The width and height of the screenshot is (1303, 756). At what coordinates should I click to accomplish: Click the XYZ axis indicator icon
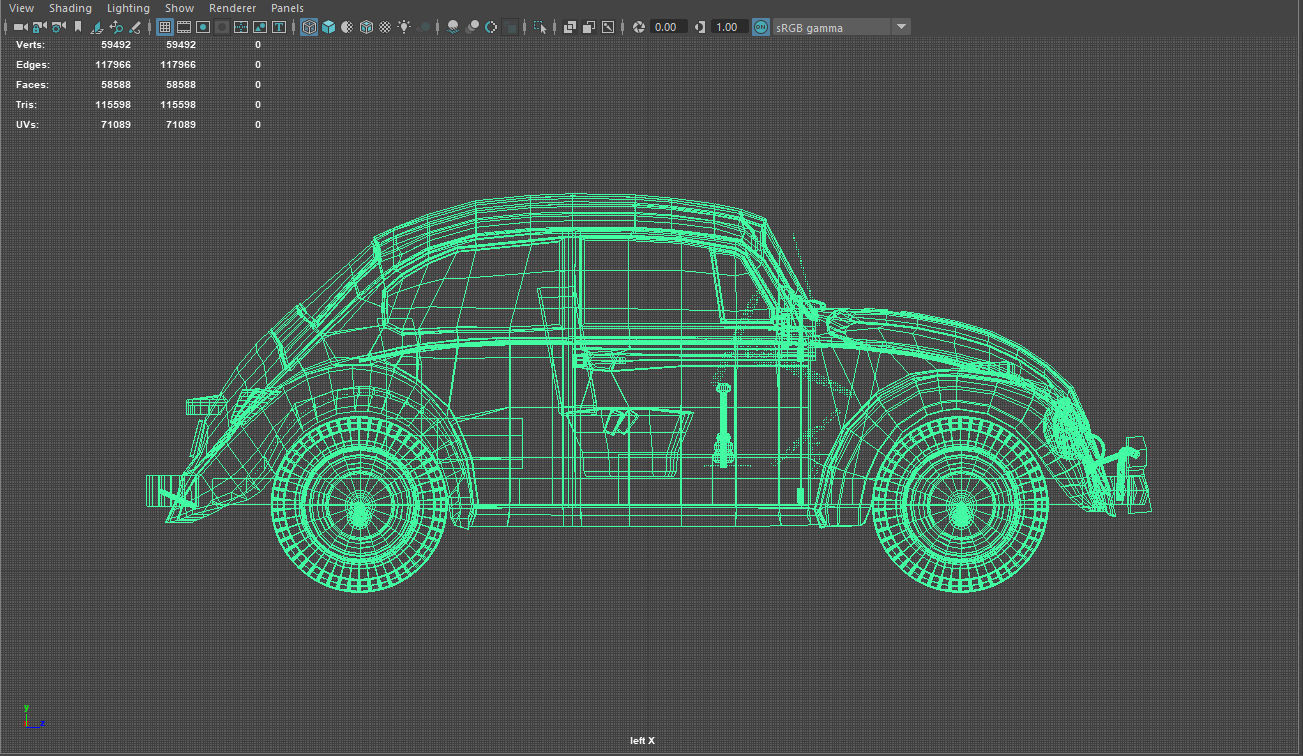(32, 716)
